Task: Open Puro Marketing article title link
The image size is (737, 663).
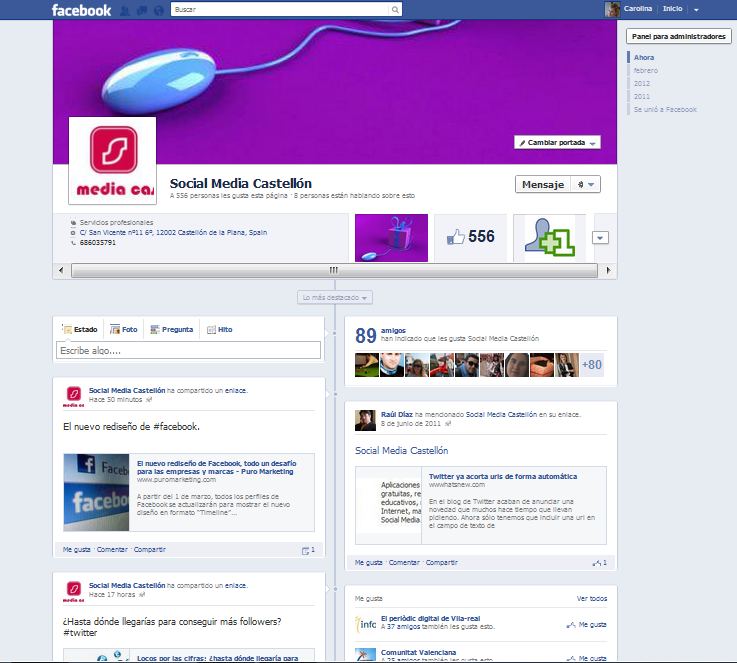Action: (217, 468)
